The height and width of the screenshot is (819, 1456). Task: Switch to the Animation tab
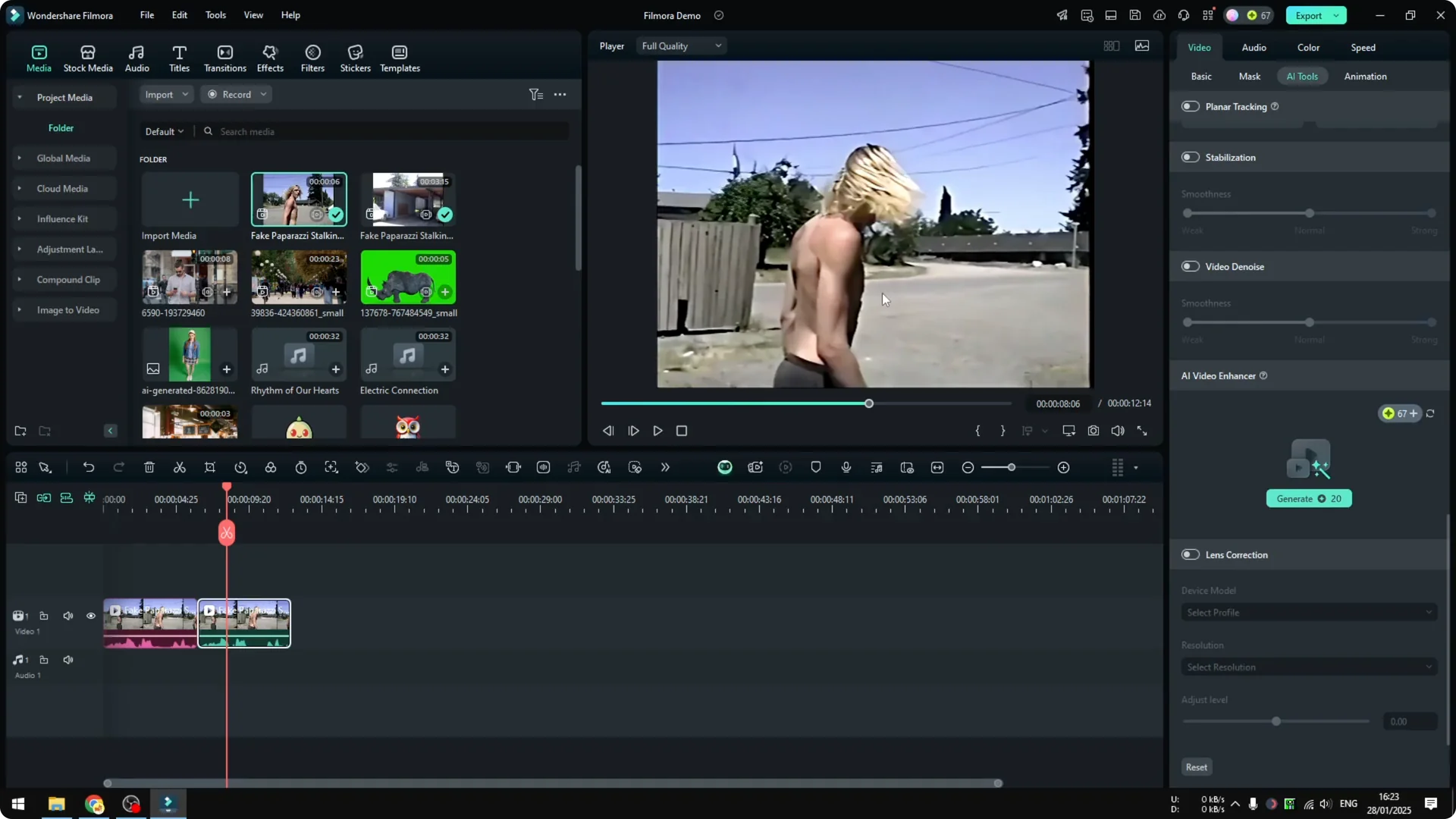click(1366, 76)
